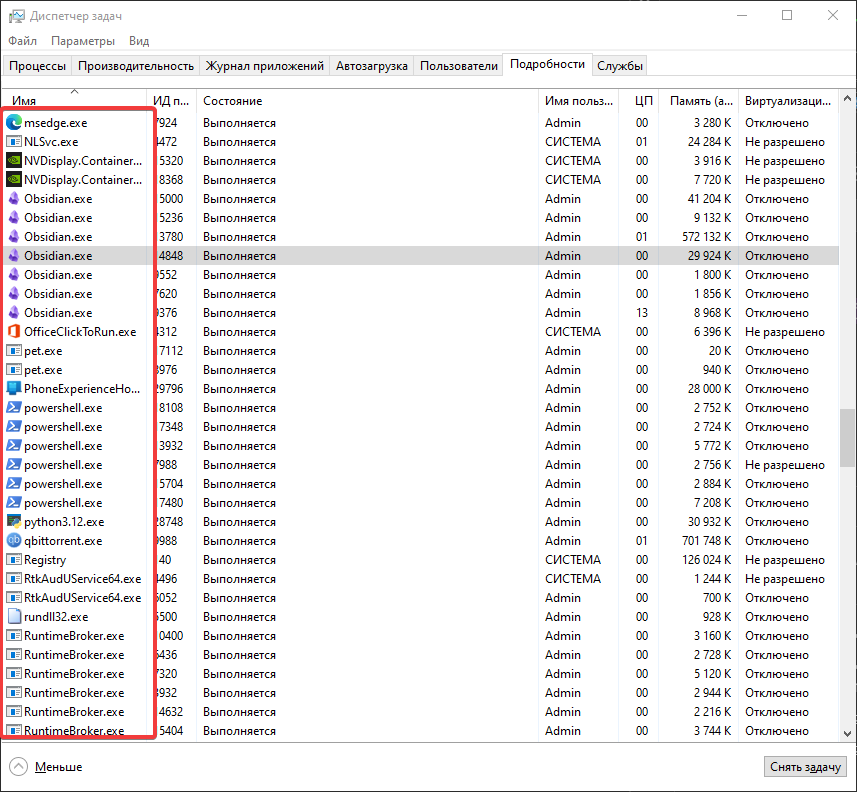Image resolution: width=857 pixels, height=792 pixels.
Task: Click the NLSvc.exe process icon
Action: click(x=14, y=142)
